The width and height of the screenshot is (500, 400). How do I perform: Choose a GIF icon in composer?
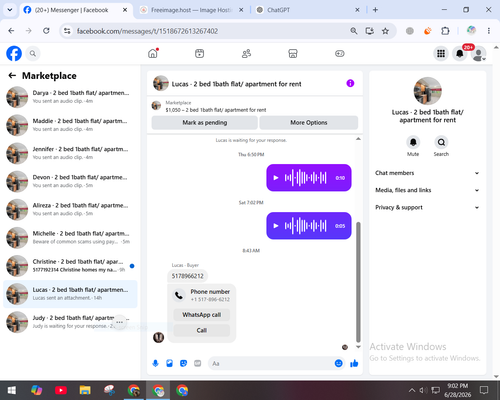(198, 363)
